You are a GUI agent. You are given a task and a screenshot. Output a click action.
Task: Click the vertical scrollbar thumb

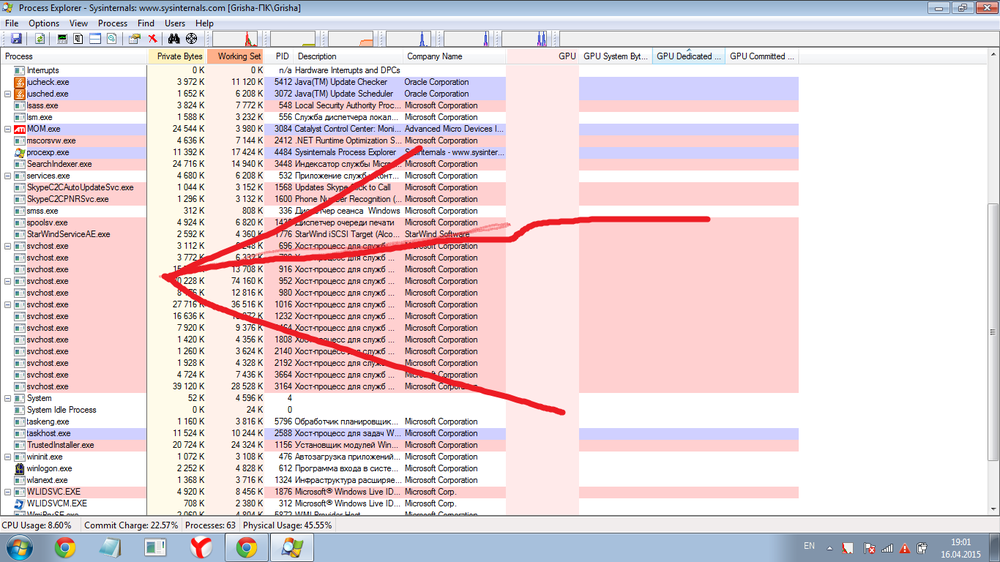[993, 332]
